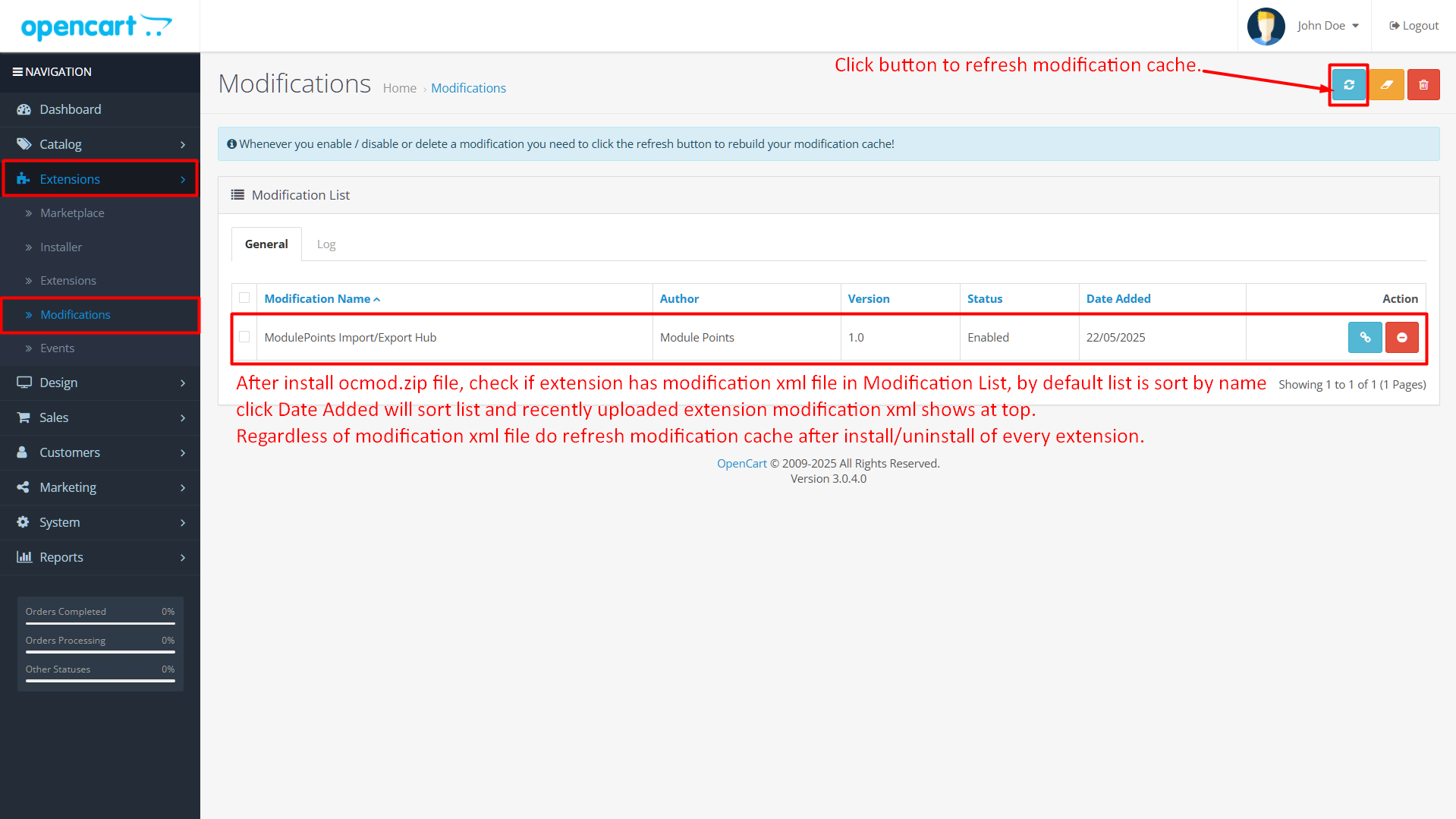Click the Catalog tags icon

pos(24,144)
